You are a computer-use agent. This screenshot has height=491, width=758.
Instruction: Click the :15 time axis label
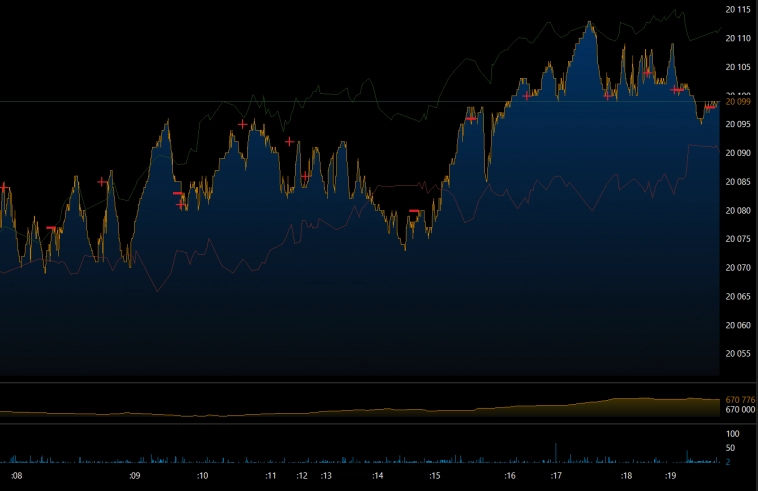tap(434, 476)
